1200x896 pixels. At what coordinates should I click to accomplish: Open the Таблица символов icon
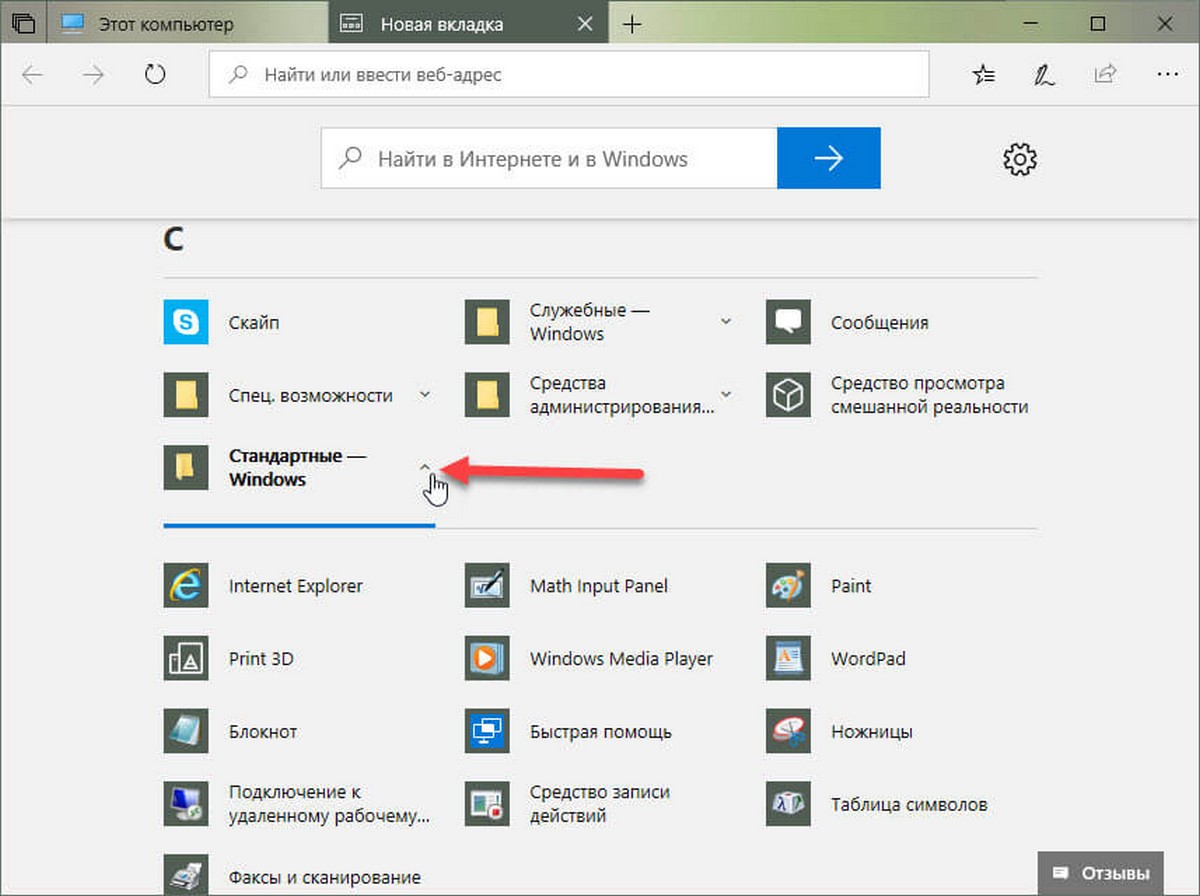[x=788, y=804]
